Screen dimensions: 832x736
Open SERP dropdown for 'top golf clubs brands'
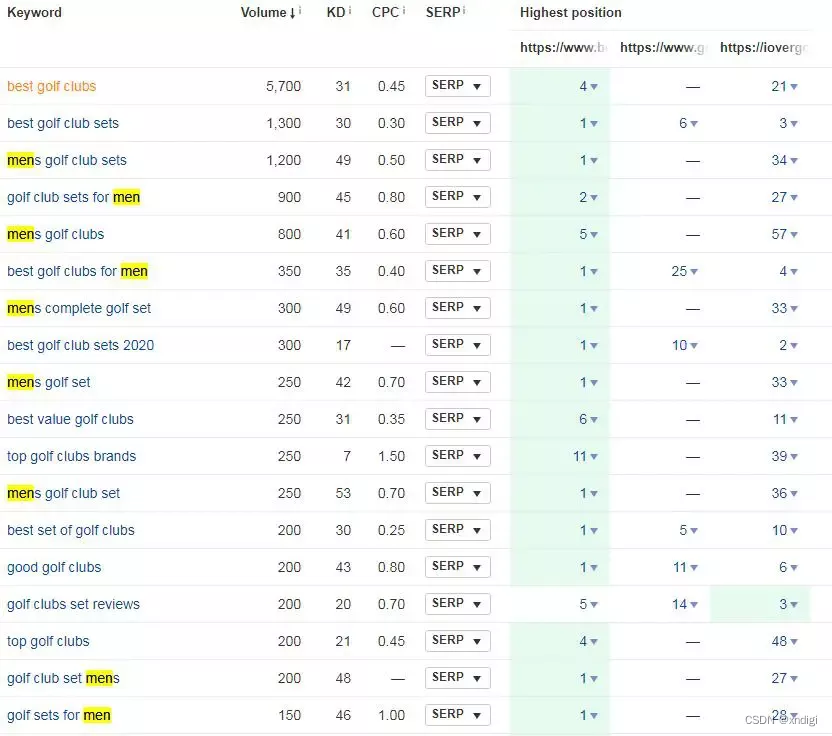[x=458, y=456]
